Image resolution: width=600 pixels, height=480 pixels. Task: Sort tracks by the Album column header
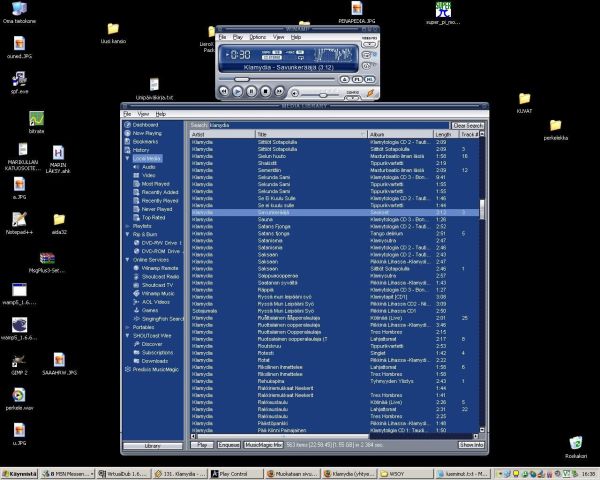[378, 133]
